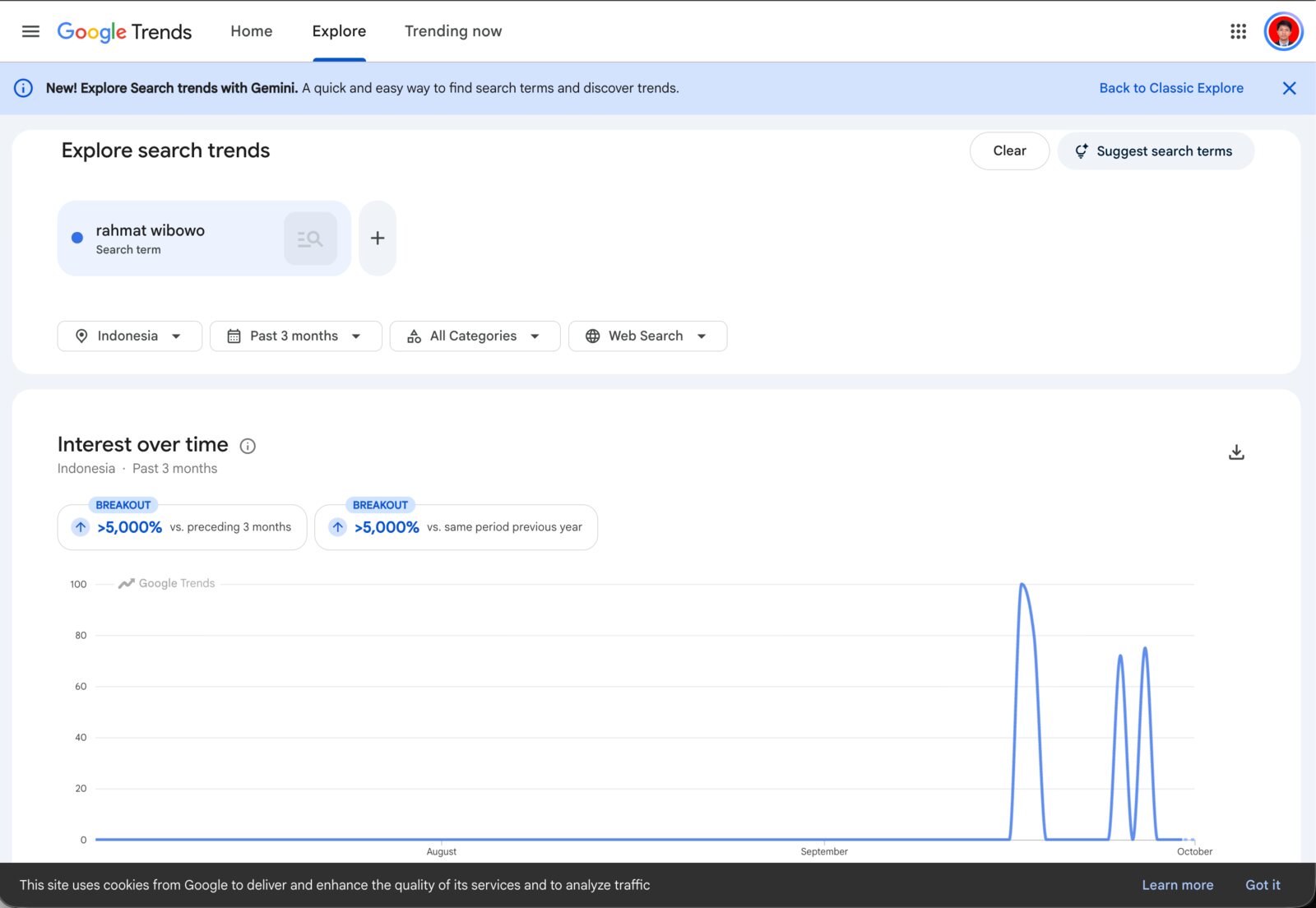Click the search-list icon in rahmat wibowo chip
This screenshot has width=1316, height=908.
(x=310, y=239)
